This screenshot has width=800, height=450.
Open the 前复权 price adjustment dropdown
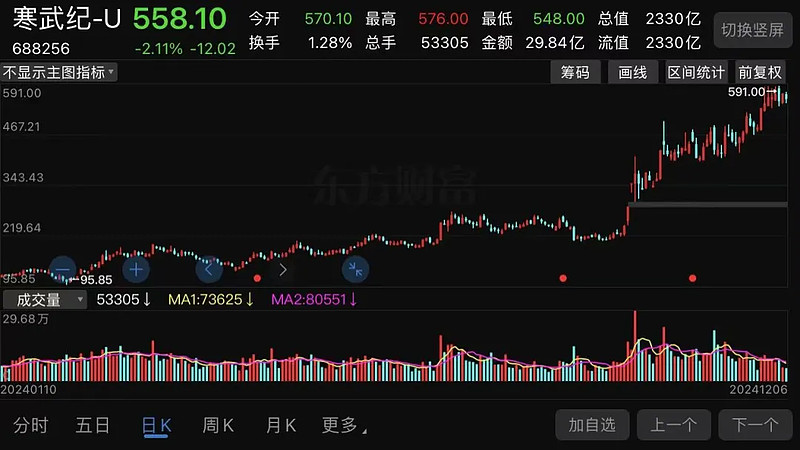tap(761, 72)
